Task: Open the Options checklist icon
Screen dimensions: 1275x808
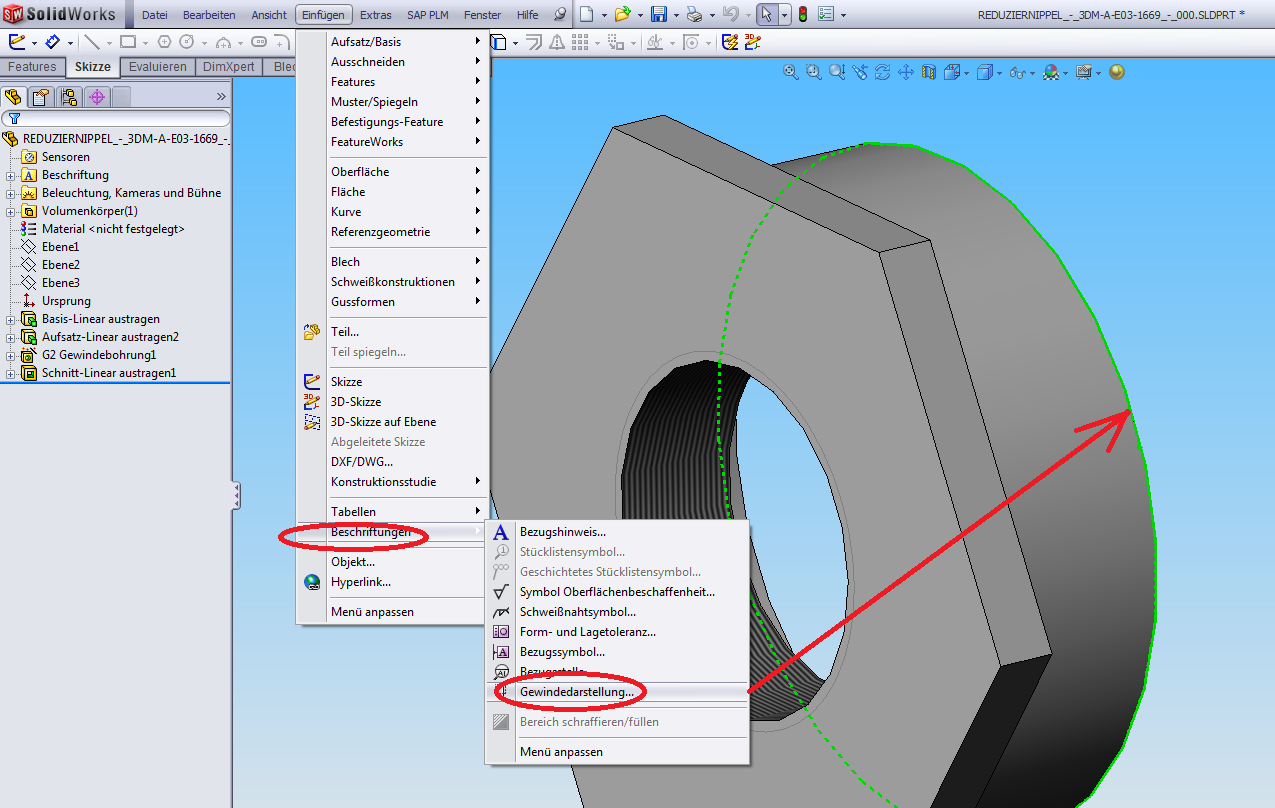Action: tap(826, 15)
